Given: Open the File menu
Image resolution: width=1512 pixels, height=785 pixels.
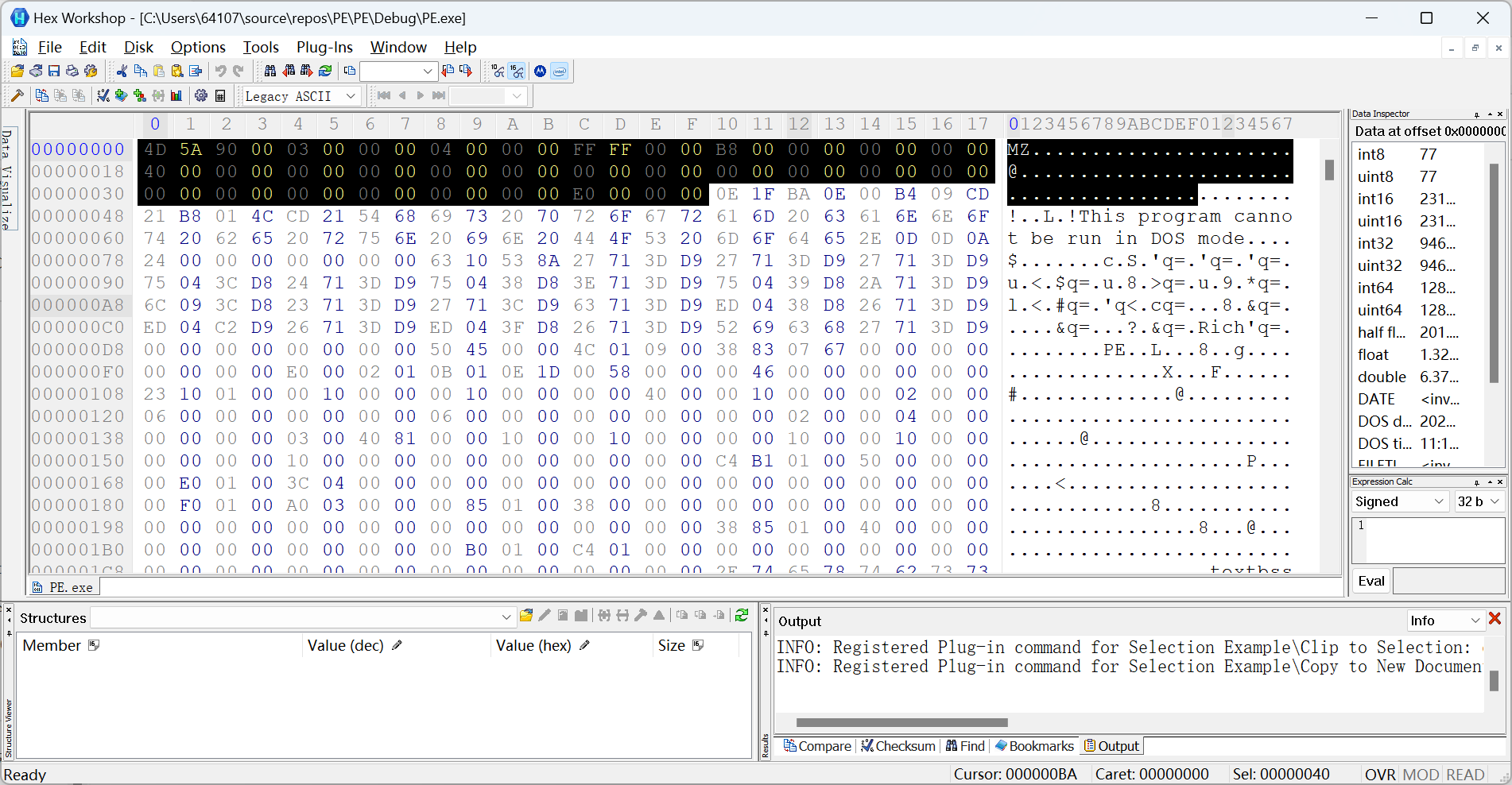Looking at the screenshot, I should coord(49,47).
